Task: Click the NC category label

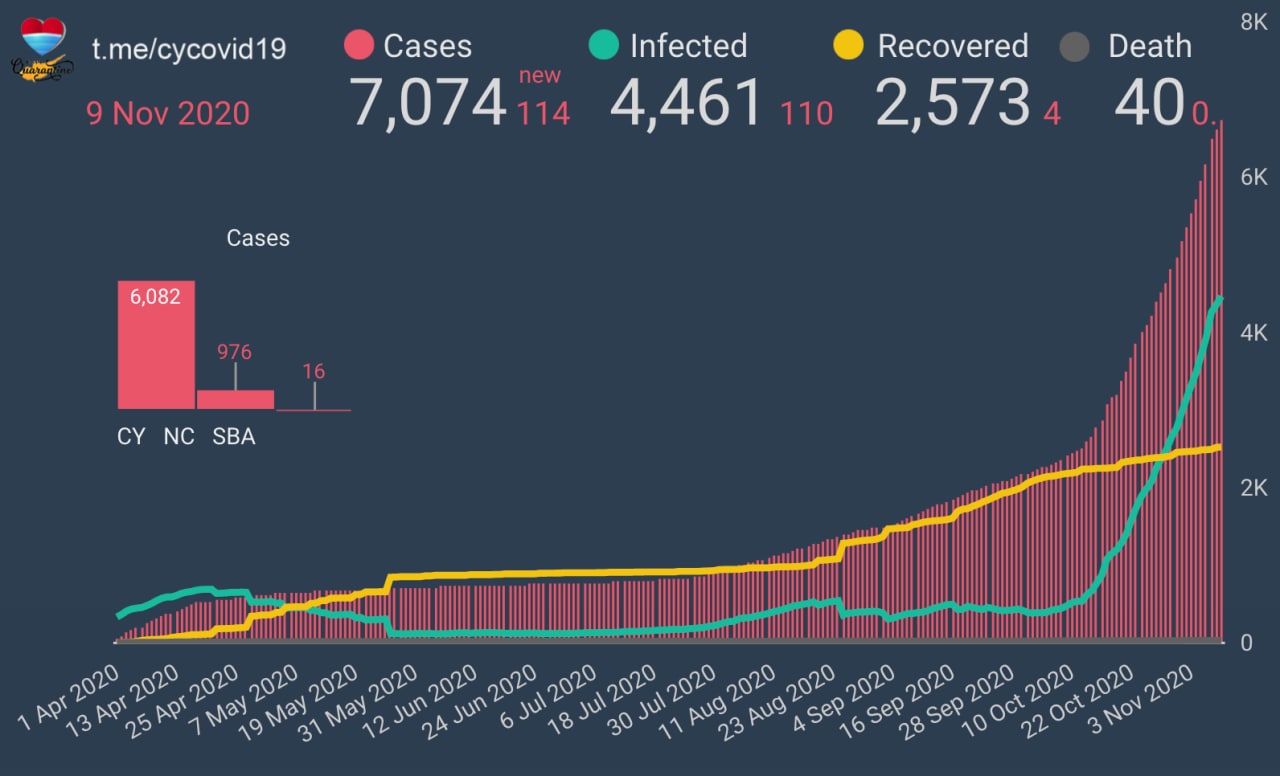Action: [x=179, y=437]
